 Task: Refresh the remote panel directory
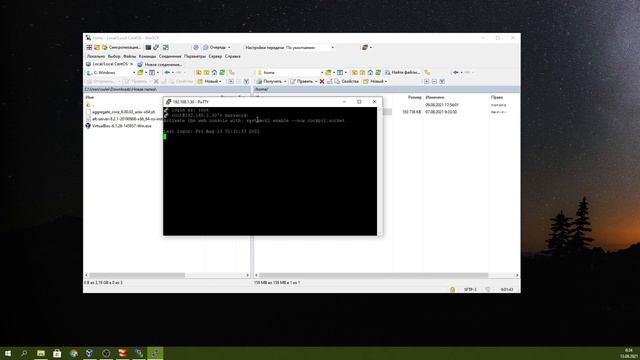(x=378, y=73)
